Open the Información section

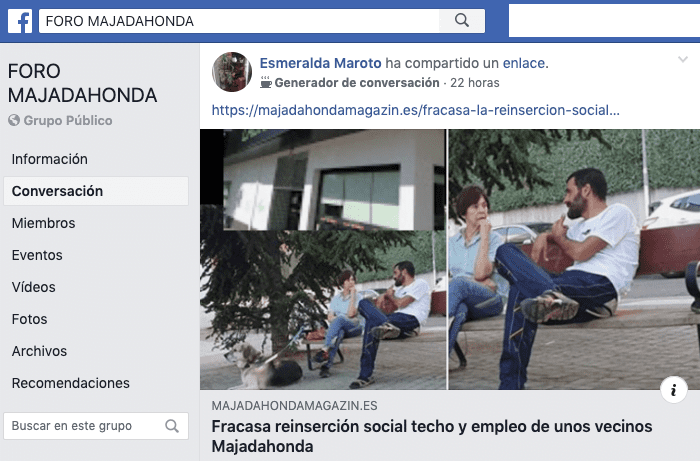click(50, 159)
